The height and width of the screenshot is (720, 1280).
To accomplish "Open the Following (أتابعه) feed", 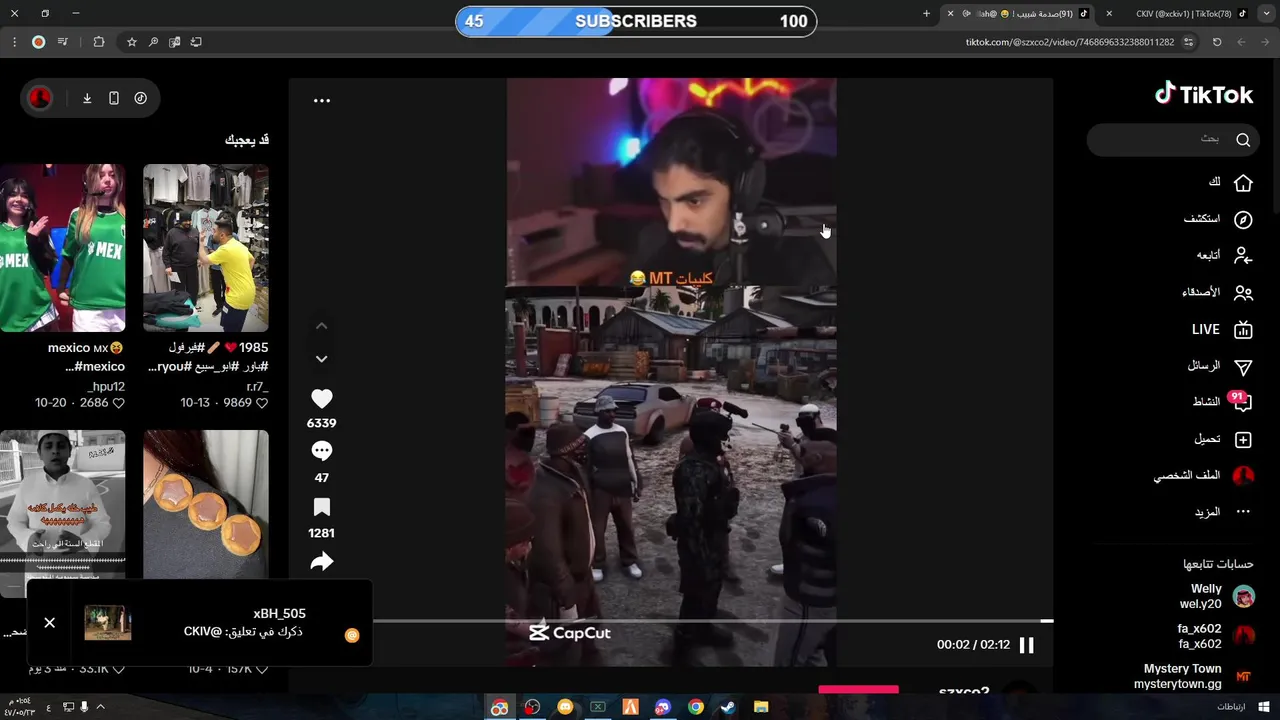I will (1224, 255).
